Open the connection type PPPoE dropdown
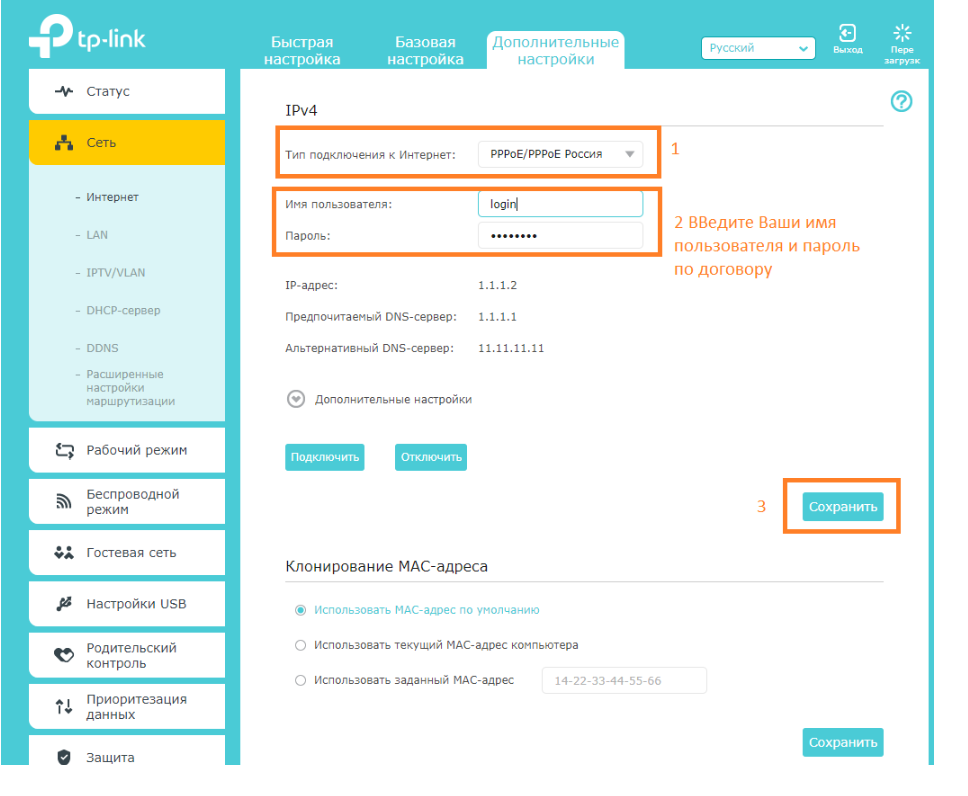 [560, 154]
